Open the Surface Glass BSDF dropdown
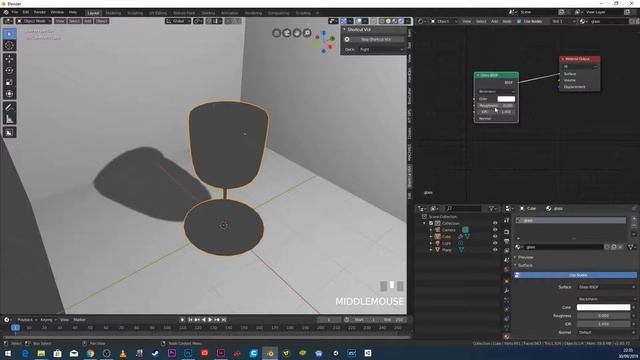Viewport: 640px width, 360px height. click(607, 287)
